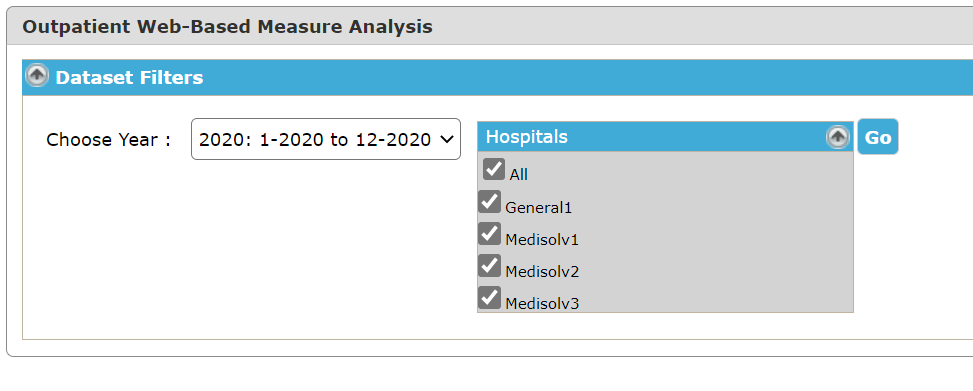Viewport: 973px width, 391px height.
Task: Click the chevron arrow in the year dropdown
Action: [446, 140]
